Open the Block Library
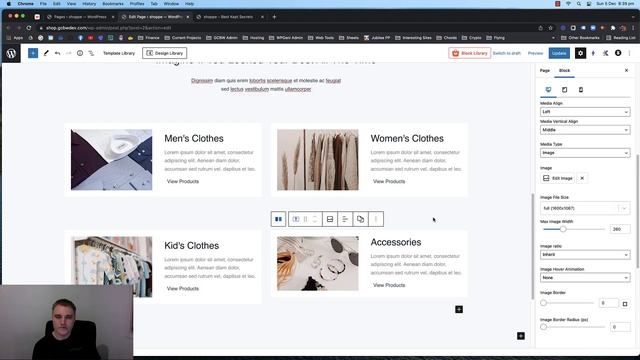 pyautogui.click(x=469, y=53)
